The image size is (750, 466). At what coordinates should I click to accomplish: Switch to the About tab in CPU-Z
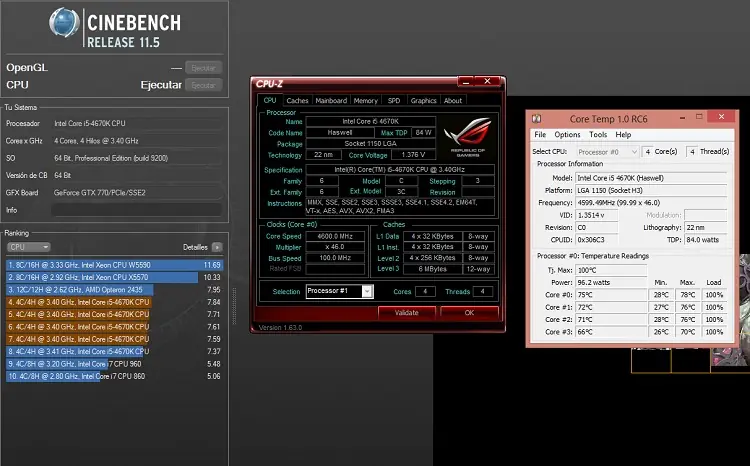(452, 100)
